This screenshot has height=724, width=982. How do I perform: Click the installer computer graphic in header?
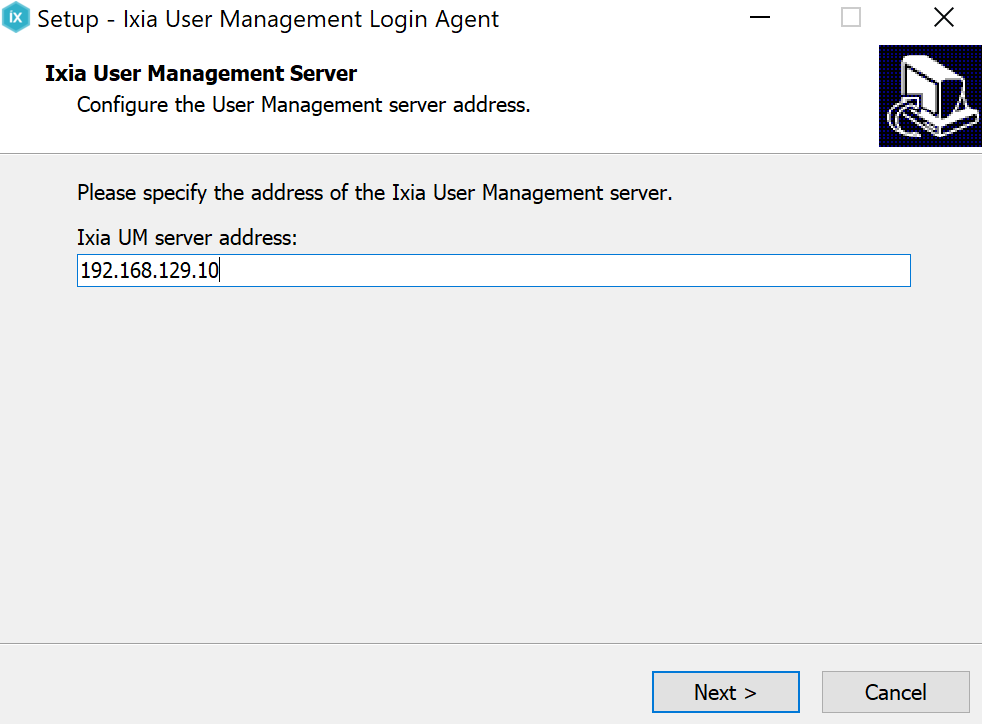click(x=929, y=96)
